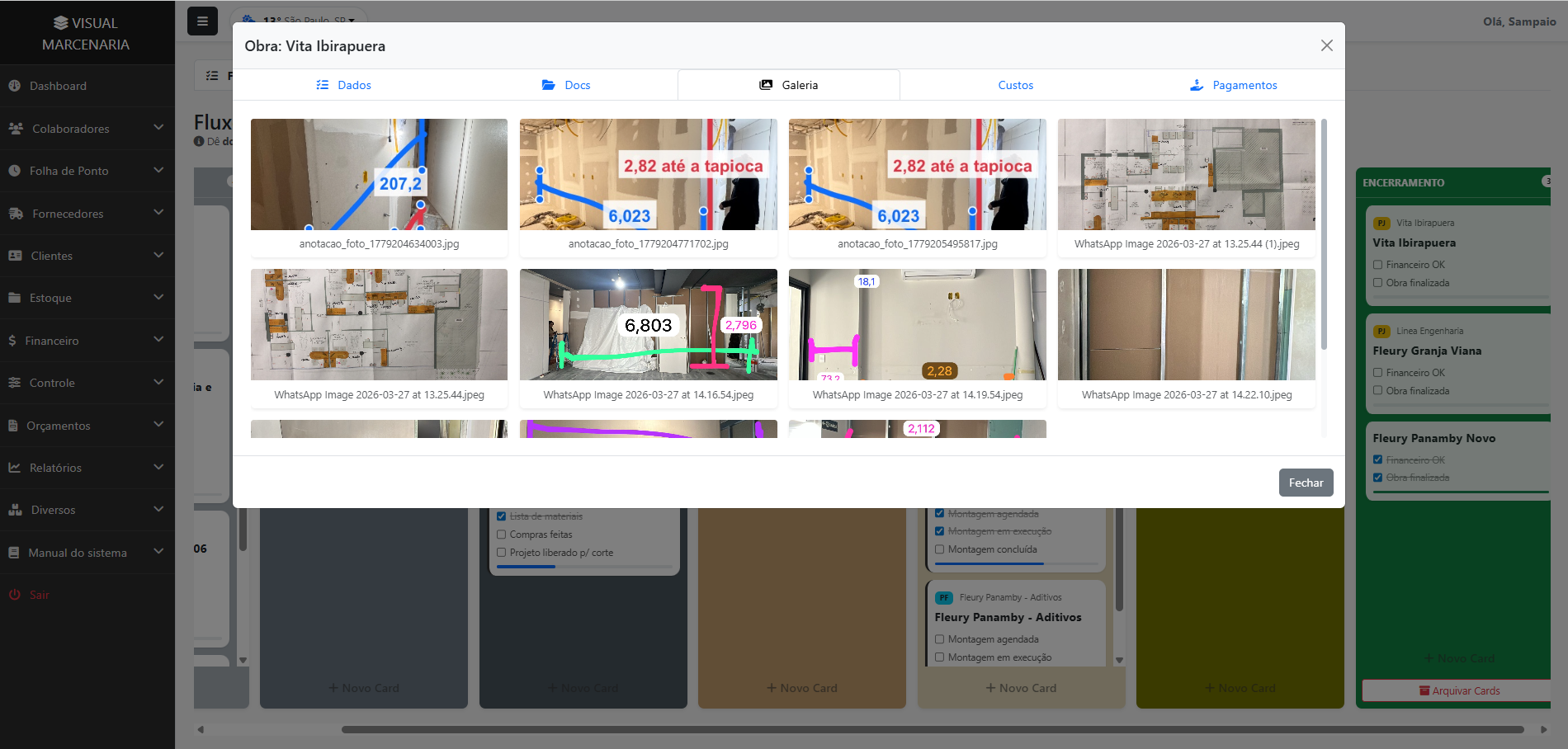This screenshot has height=749, width=1568.
Task: Check Obra finalizada under Fleury Granja Viana
Action: coord(1377,391)
